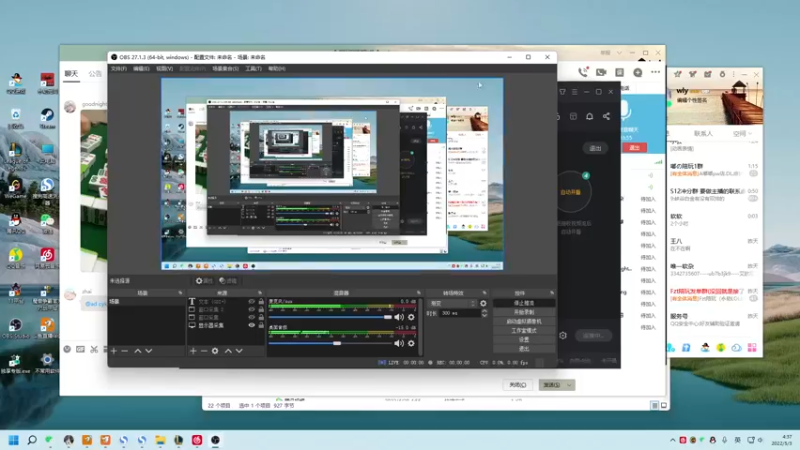
Task: Open transition properties gear in Scene Transitions
Action: coord(483,304)
